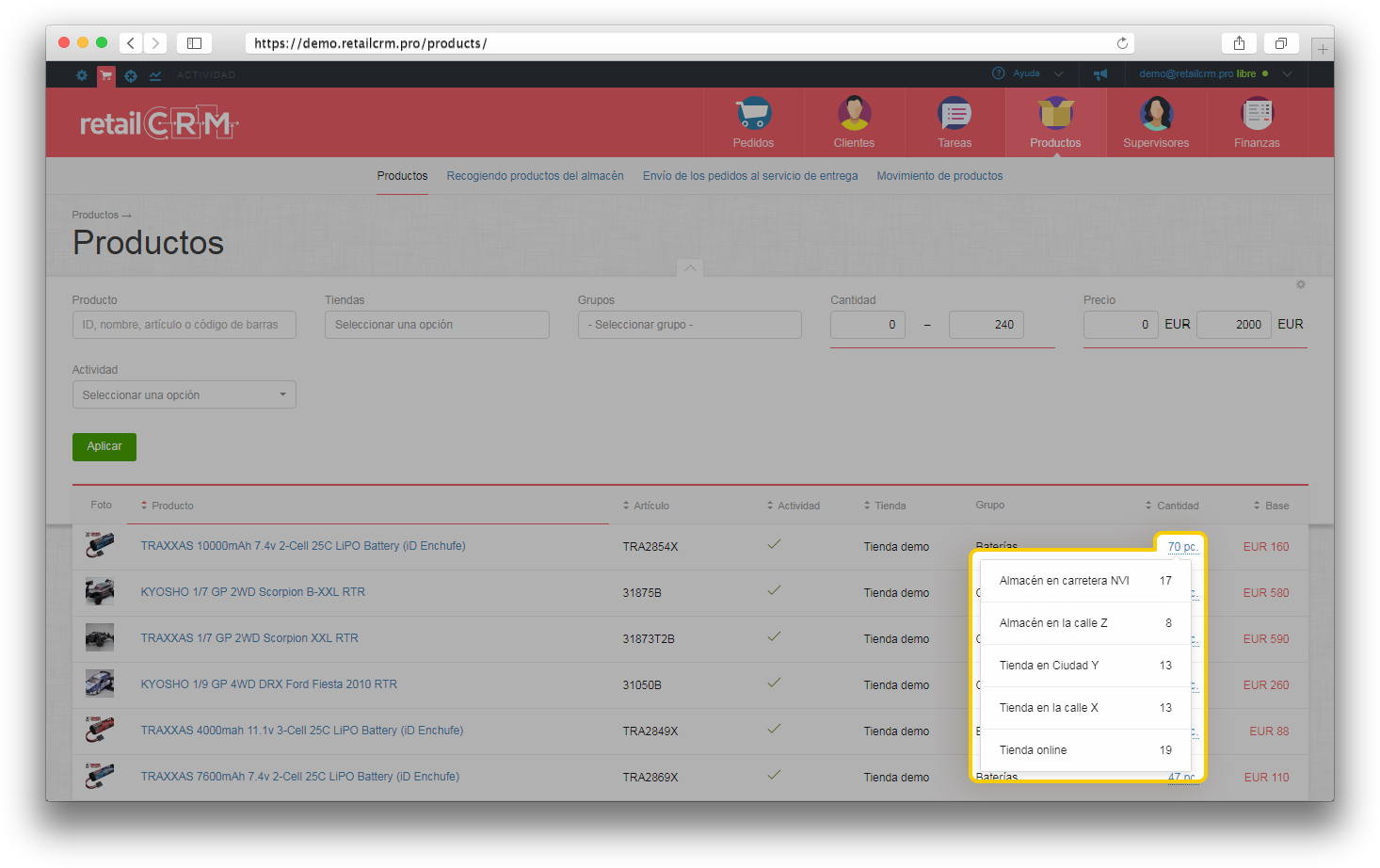Sort table by Base price column
1380x868 pixels.
tap(1272, 506)
